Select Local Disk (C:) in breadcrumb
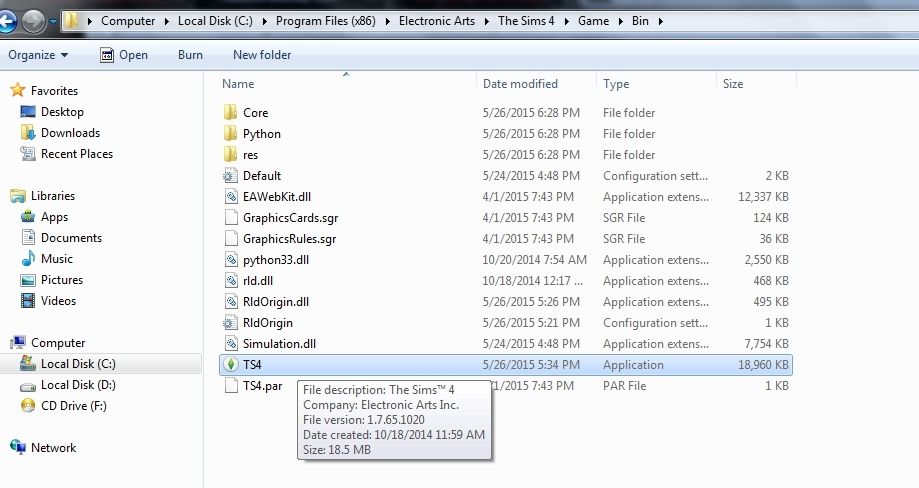The height and width of the screenshot is (488, 919). [215, 21]
